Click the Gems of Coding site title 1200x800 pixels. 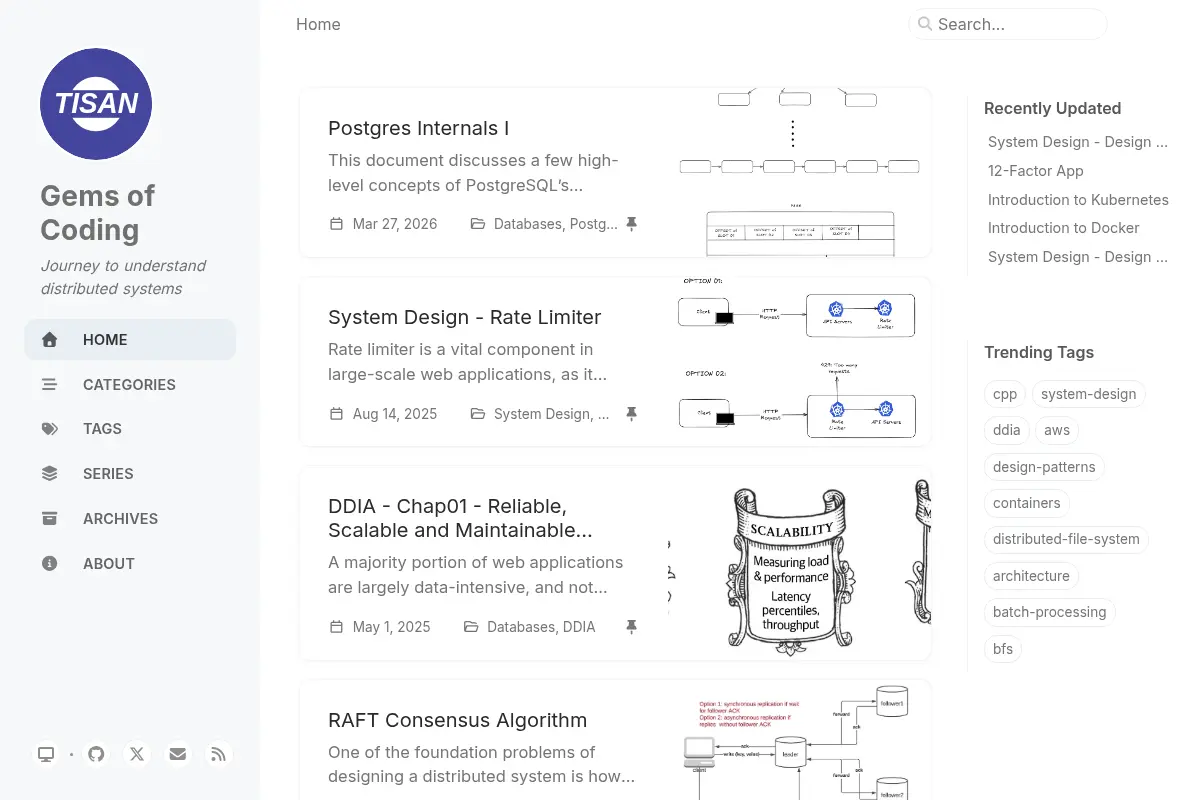[x=97, y=213]
